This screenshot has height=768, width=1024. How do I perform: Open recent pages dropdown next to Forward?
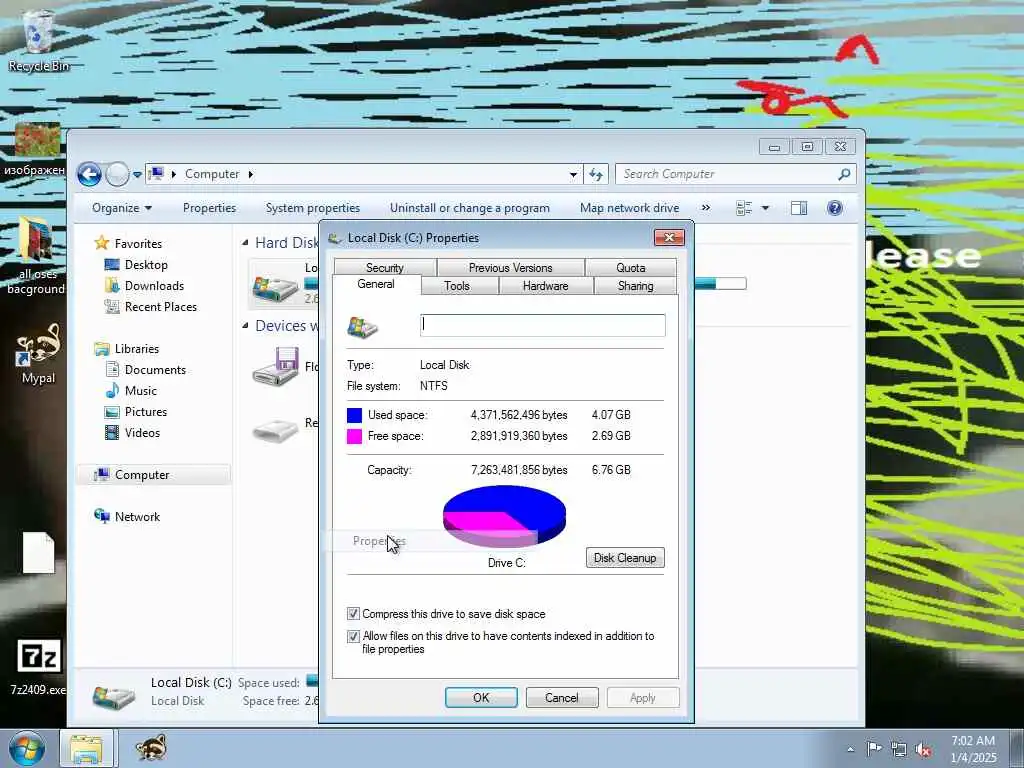coord(137,174)
